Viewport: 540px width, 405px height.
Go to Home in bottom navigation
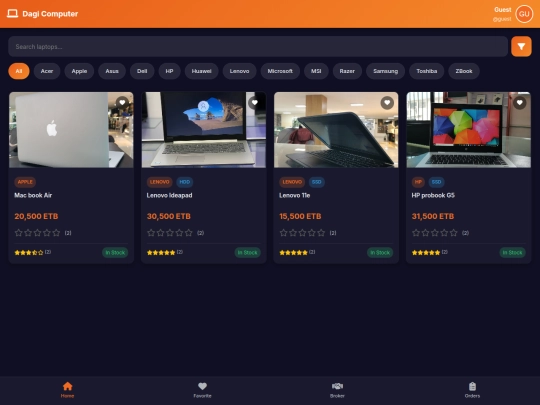(68, 390)
